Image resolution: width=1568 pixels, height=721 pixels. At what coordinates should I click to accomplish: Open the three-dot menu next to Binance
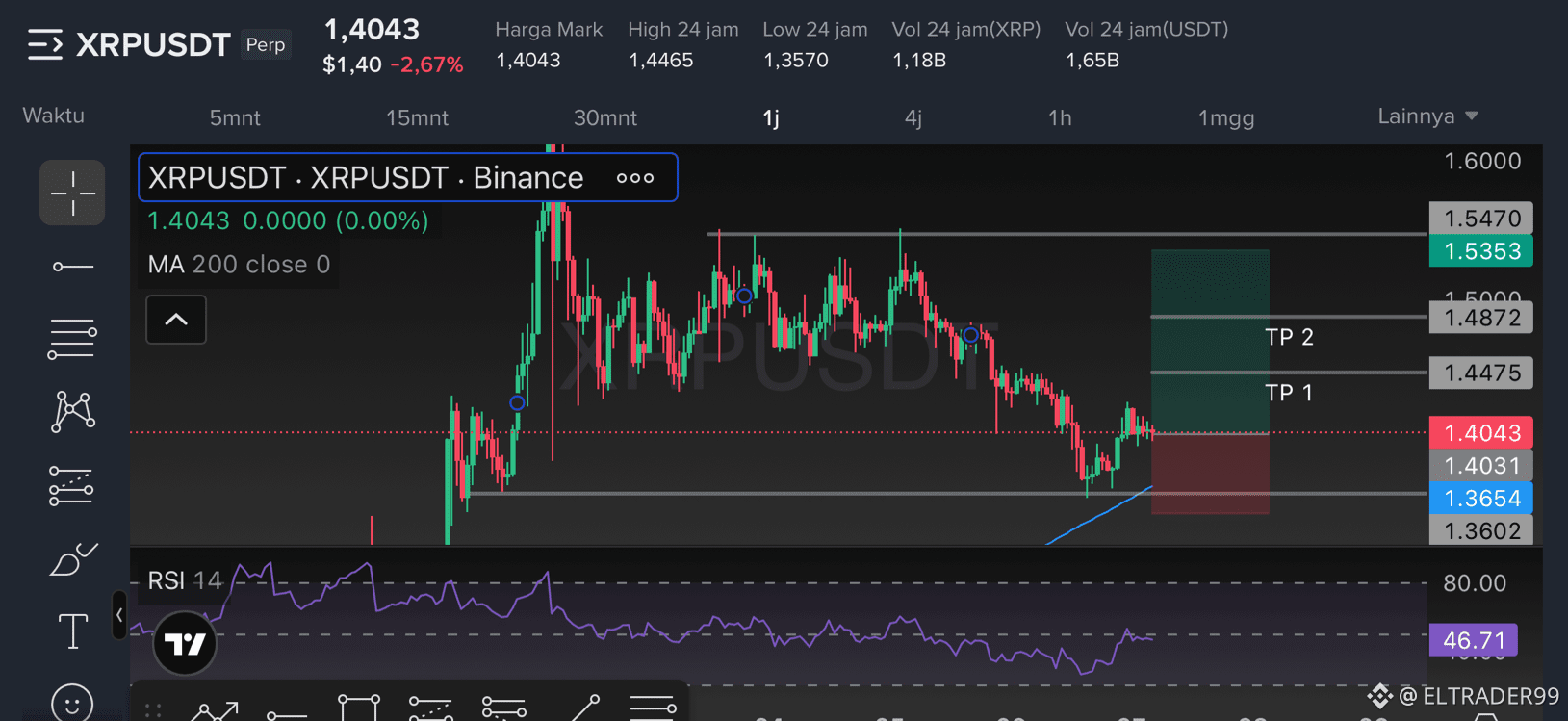tap(635, 178)
